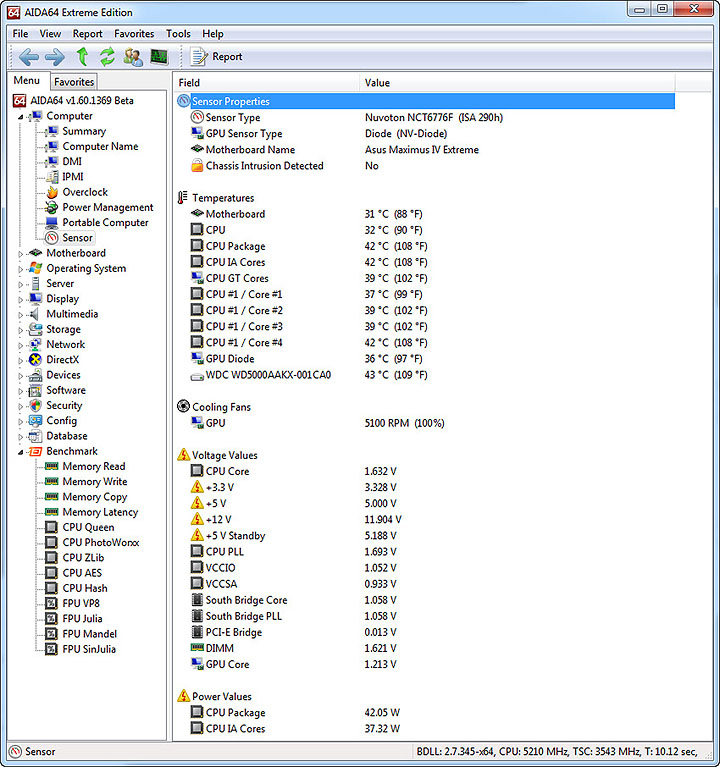Expand the Motherboard tree node
Image resolution: width=720 pixels, height=767 pixels.
coord(21,254)
